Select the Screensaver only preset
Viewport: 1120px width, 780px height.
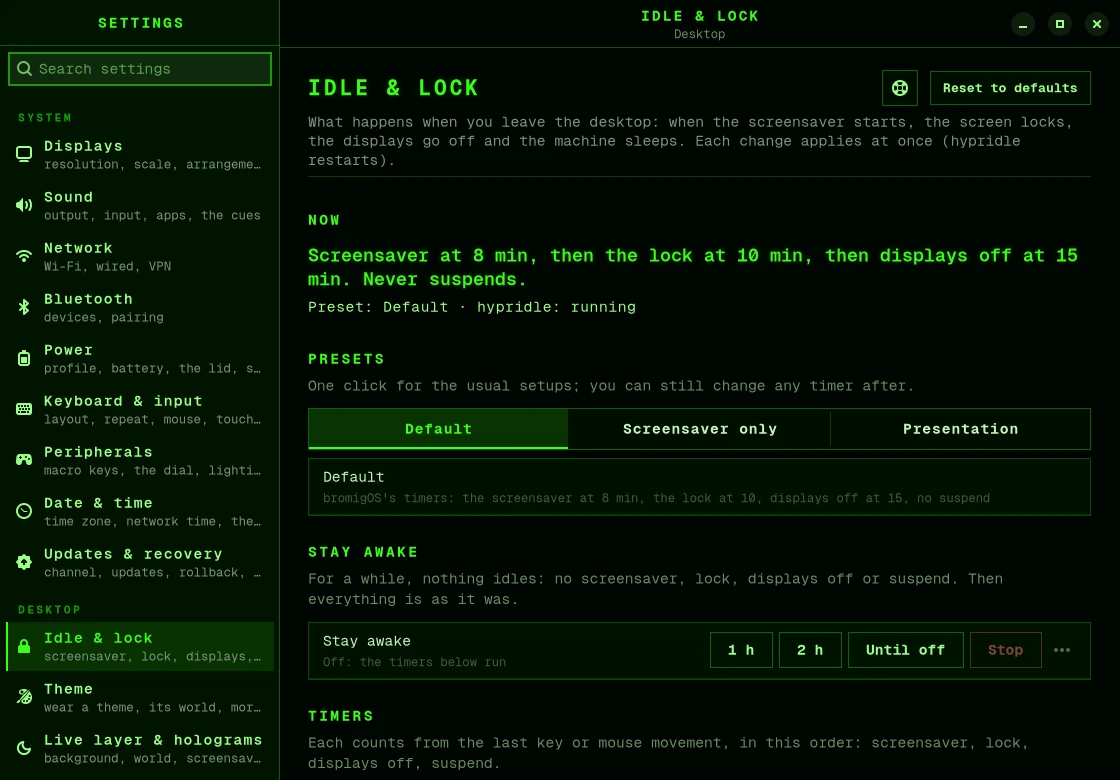(x=699, y=429)
